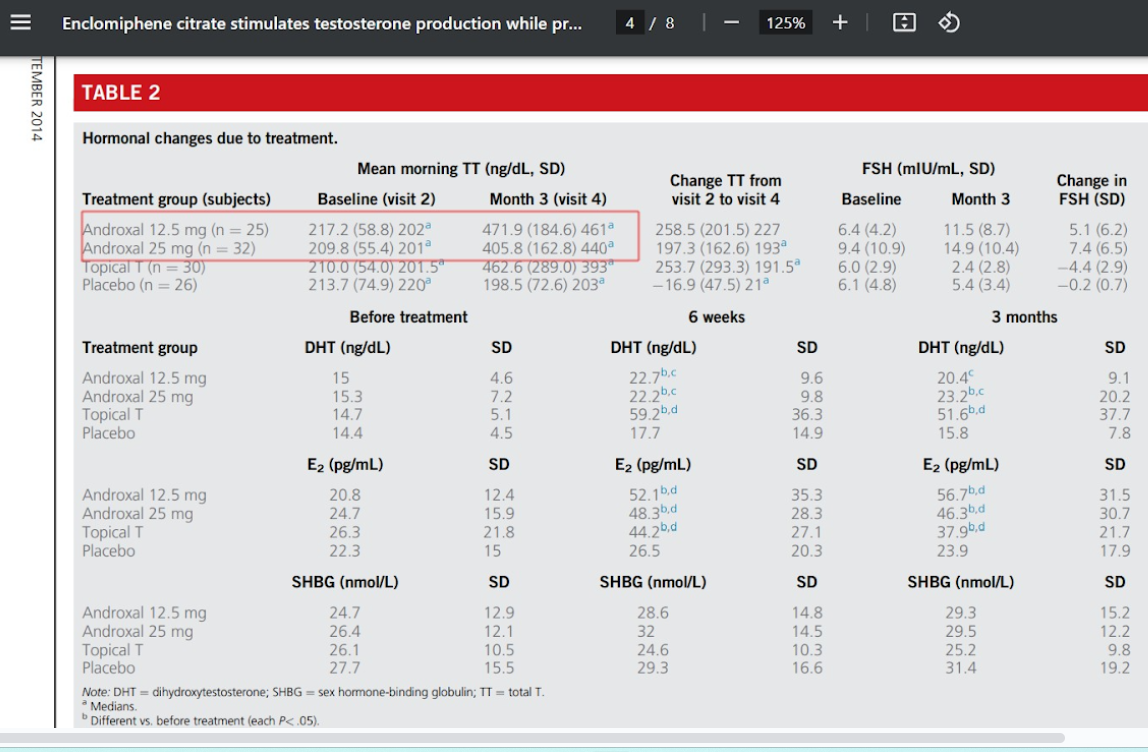Select the row label 'Placebo (n = 26)'
This screenshot has width=1148, height=752.
tap(139, 285)
